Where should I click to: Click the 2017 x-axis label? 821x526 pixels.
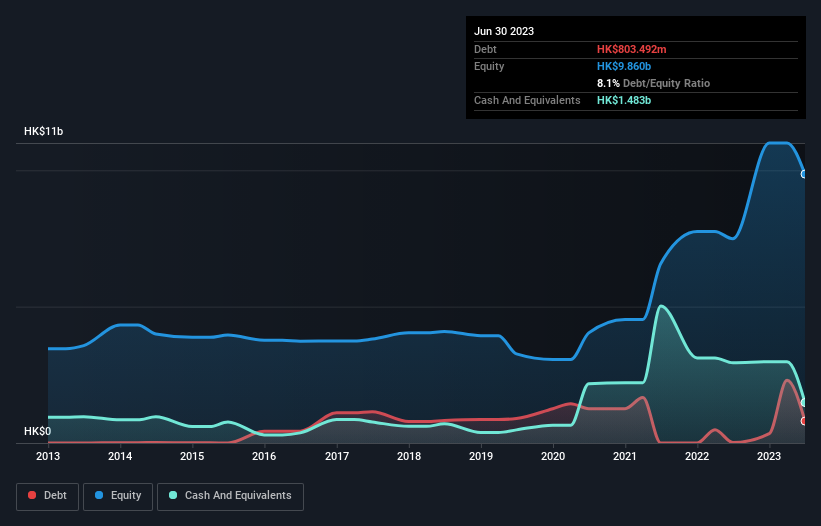[x=337, y=456]
